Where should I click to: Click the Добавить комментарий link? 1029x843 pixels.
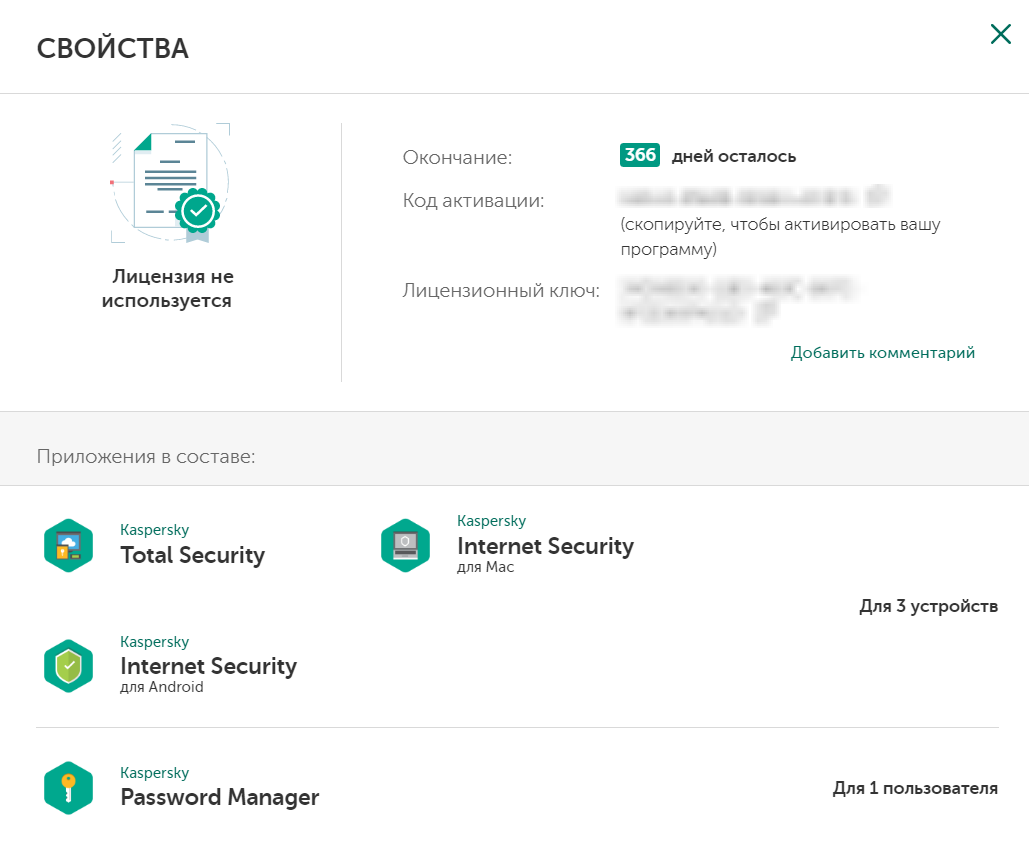click(882, 352)
